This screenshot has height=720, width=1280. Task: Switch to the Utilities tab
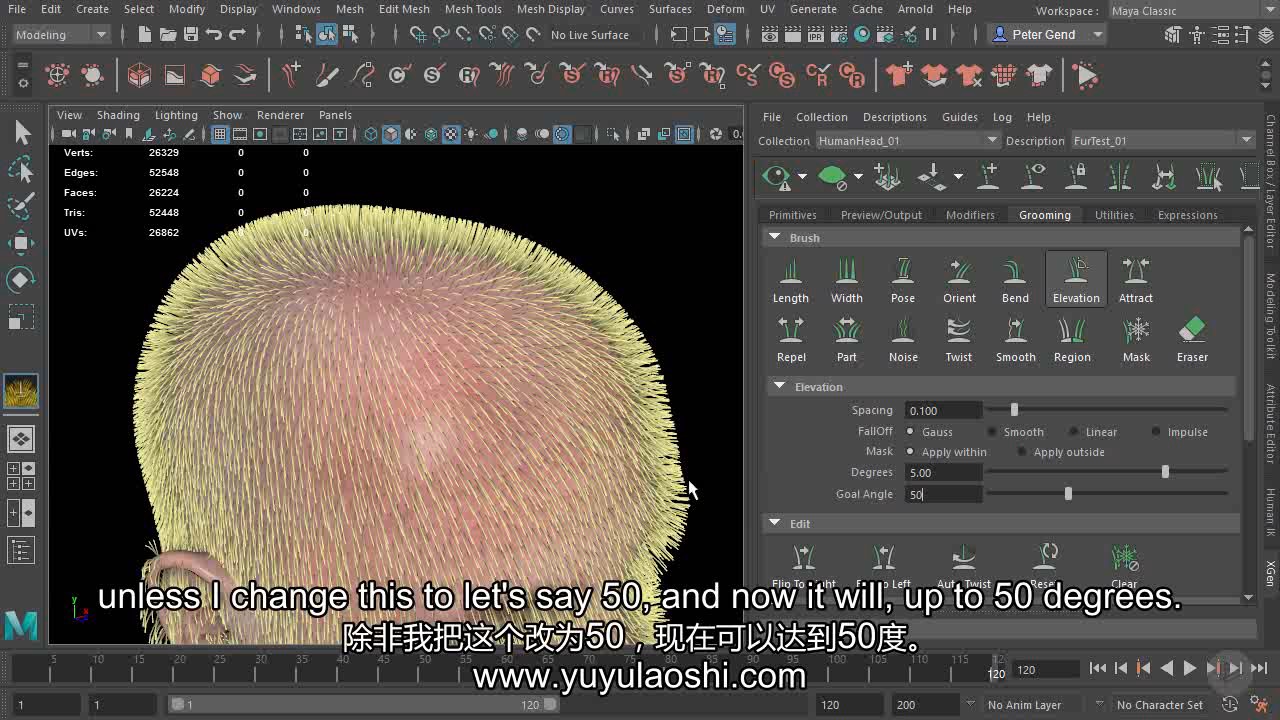[x=1114, y=215]
